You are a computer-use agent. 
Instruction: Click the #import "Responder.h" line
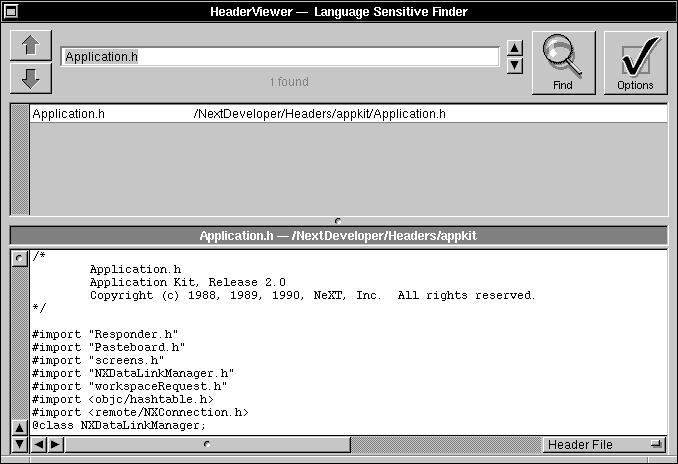pos(105,334)
